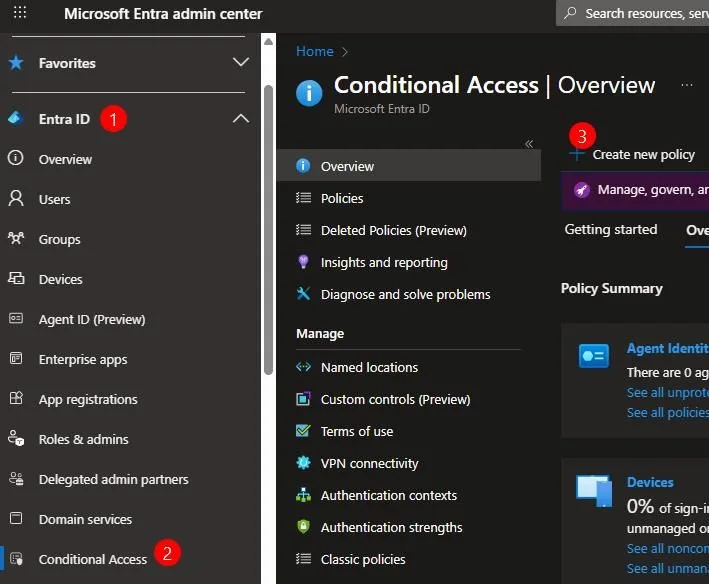The image size is (709, 584).
Task: Click the Manage, govern banner rocket icon
Action: point(582,190)
